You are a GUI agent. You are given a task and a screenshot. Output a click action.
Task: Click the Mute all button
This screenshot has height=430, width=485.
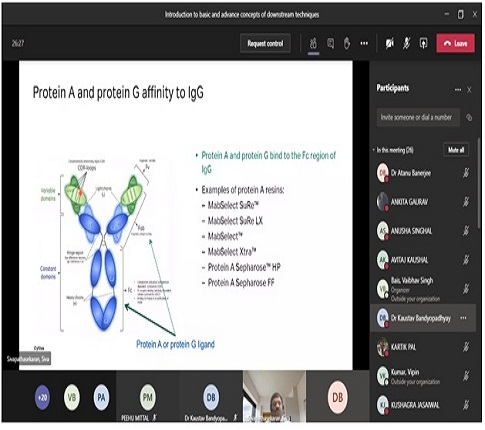point(456,150)
